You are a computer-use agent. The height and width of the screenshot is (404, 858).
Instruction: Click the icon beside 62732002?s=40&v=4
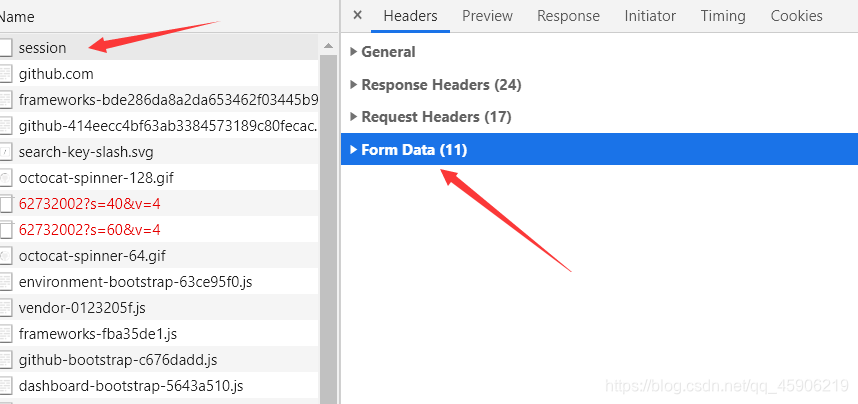coord(5,204)
